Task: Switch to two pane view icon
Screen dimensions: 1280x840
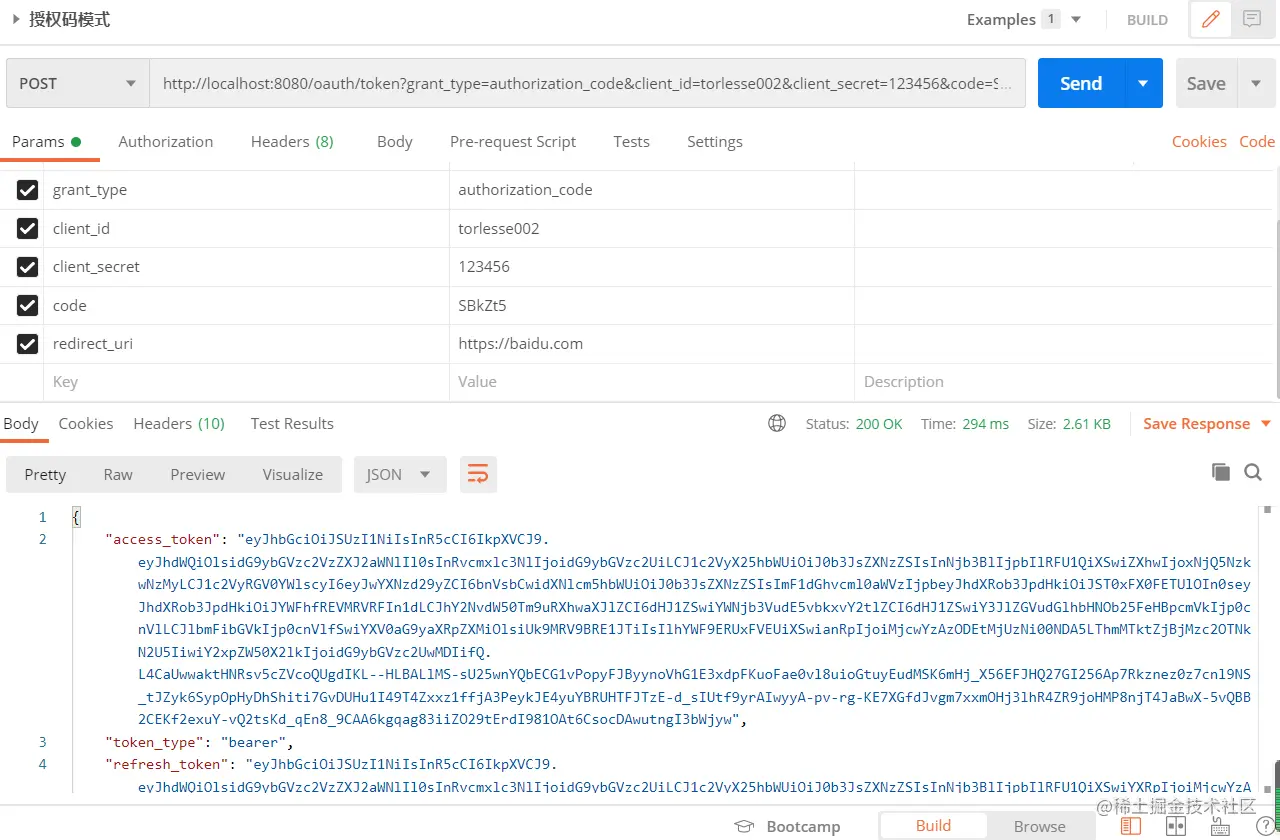Action: tap(1176, 826)
